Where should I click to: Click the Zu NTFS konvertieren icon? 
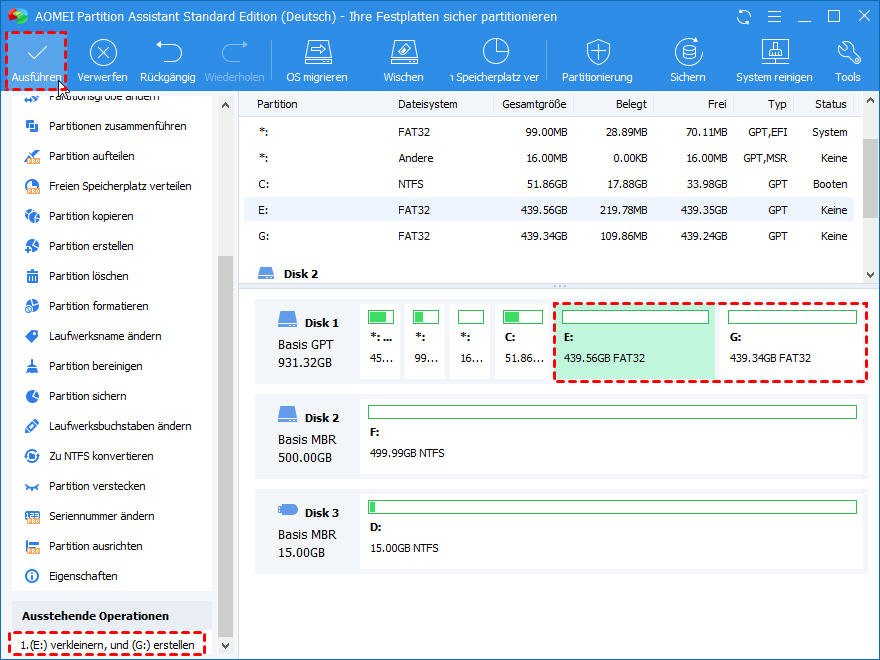[x=33, y=456]
